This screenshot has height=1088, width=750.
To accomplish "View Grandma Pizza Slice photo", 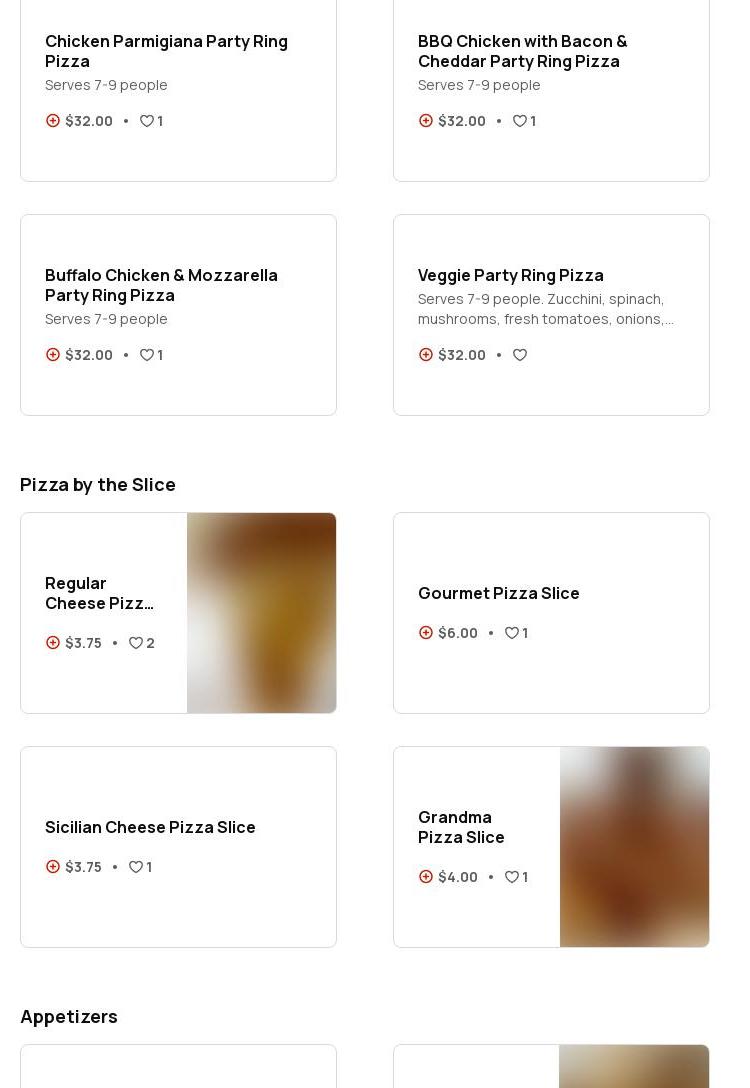I will tap(634, 847).
